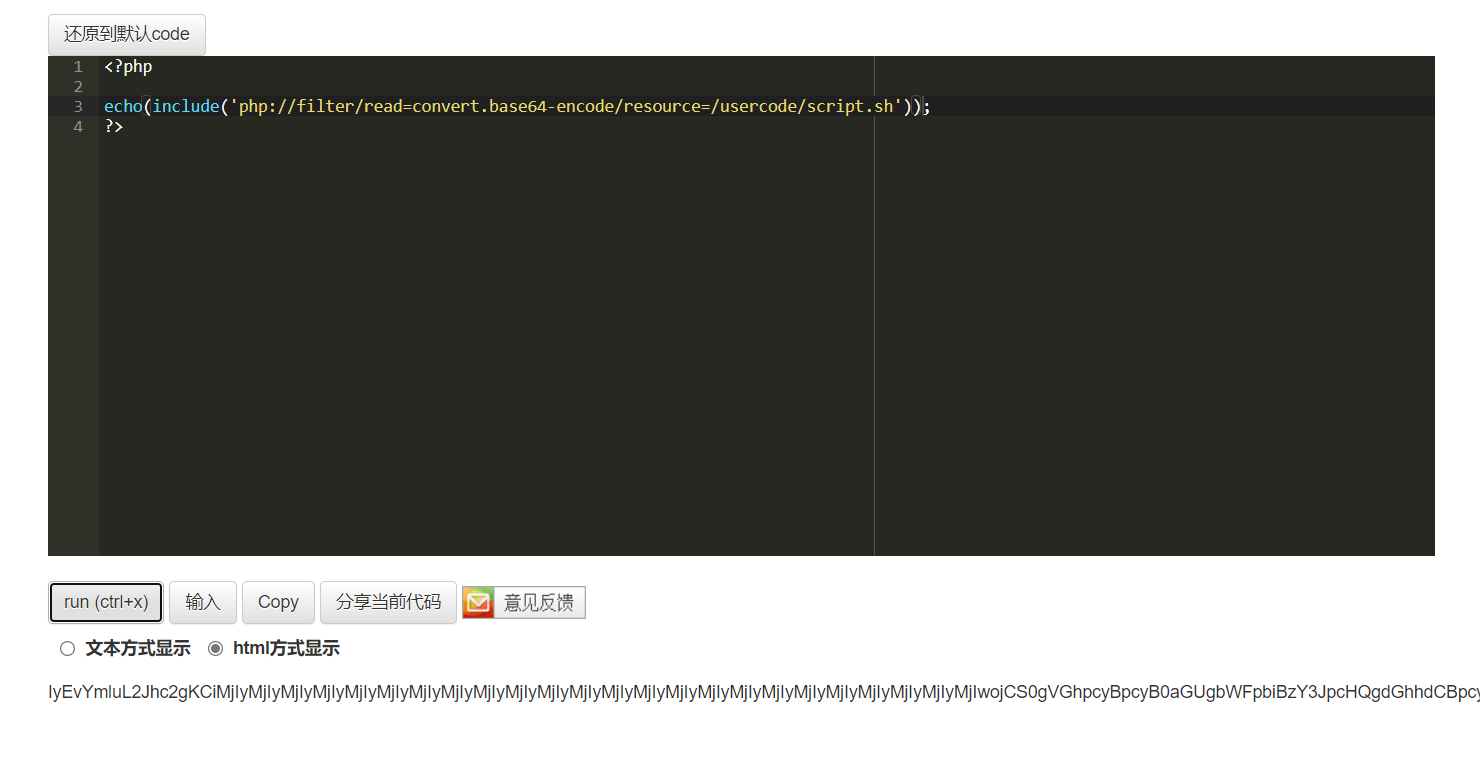Click line number 1 in gutter

click(x=78, y=67)
